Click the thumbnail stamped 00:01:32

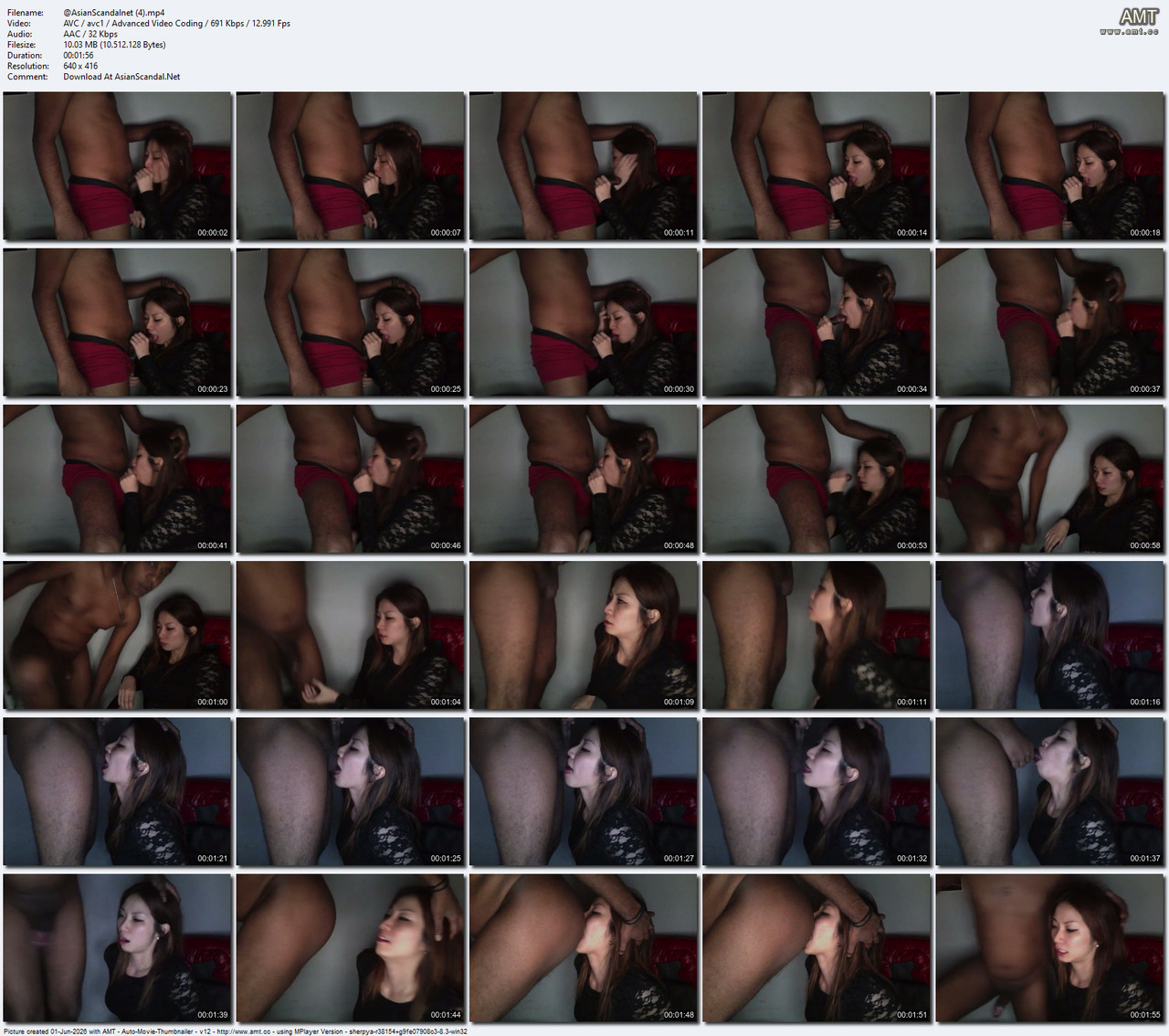(817, 791)
